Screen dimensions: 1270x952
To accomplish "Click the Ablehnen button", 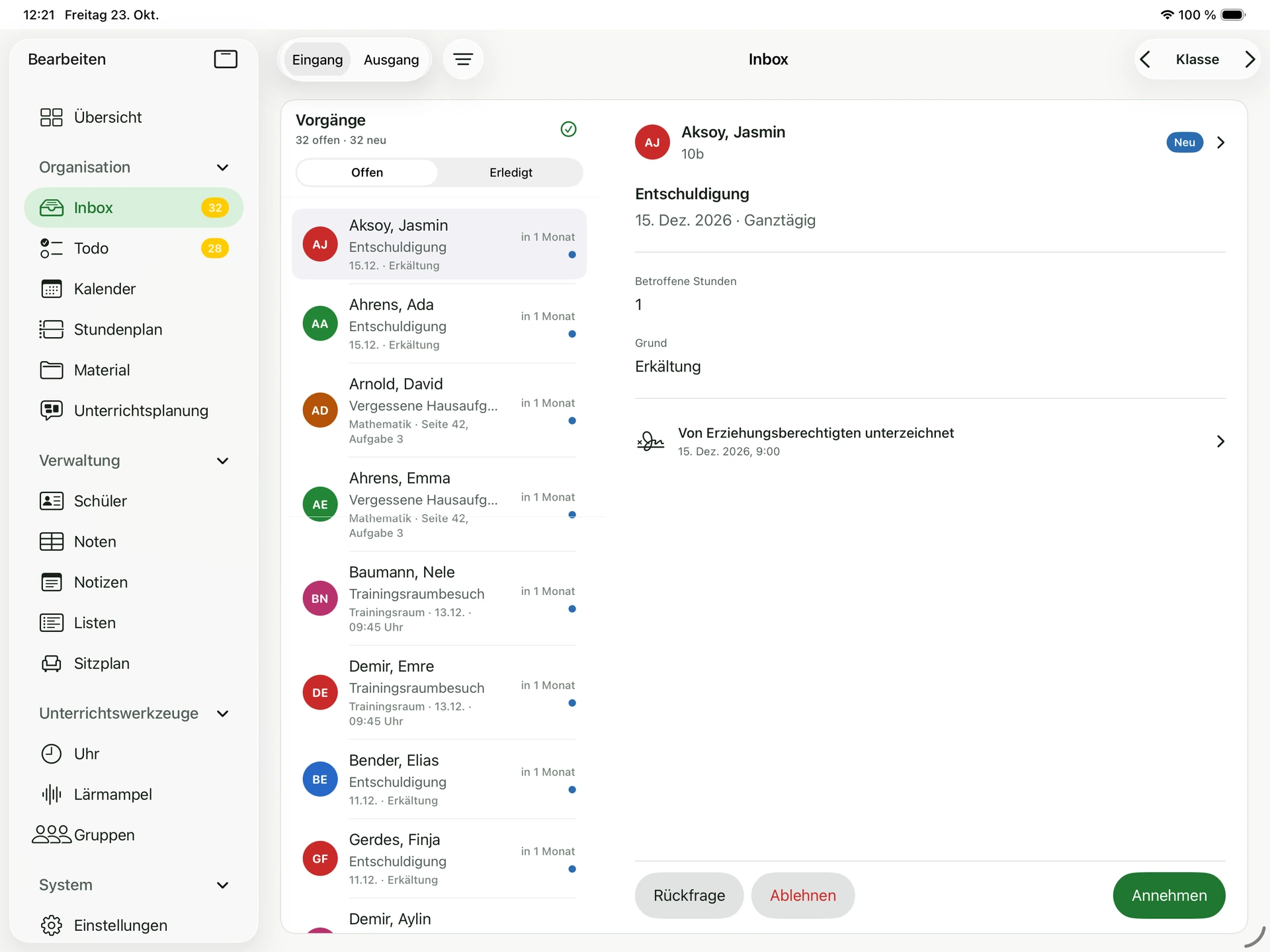I will pyautogui.click(x=803, y=895).
